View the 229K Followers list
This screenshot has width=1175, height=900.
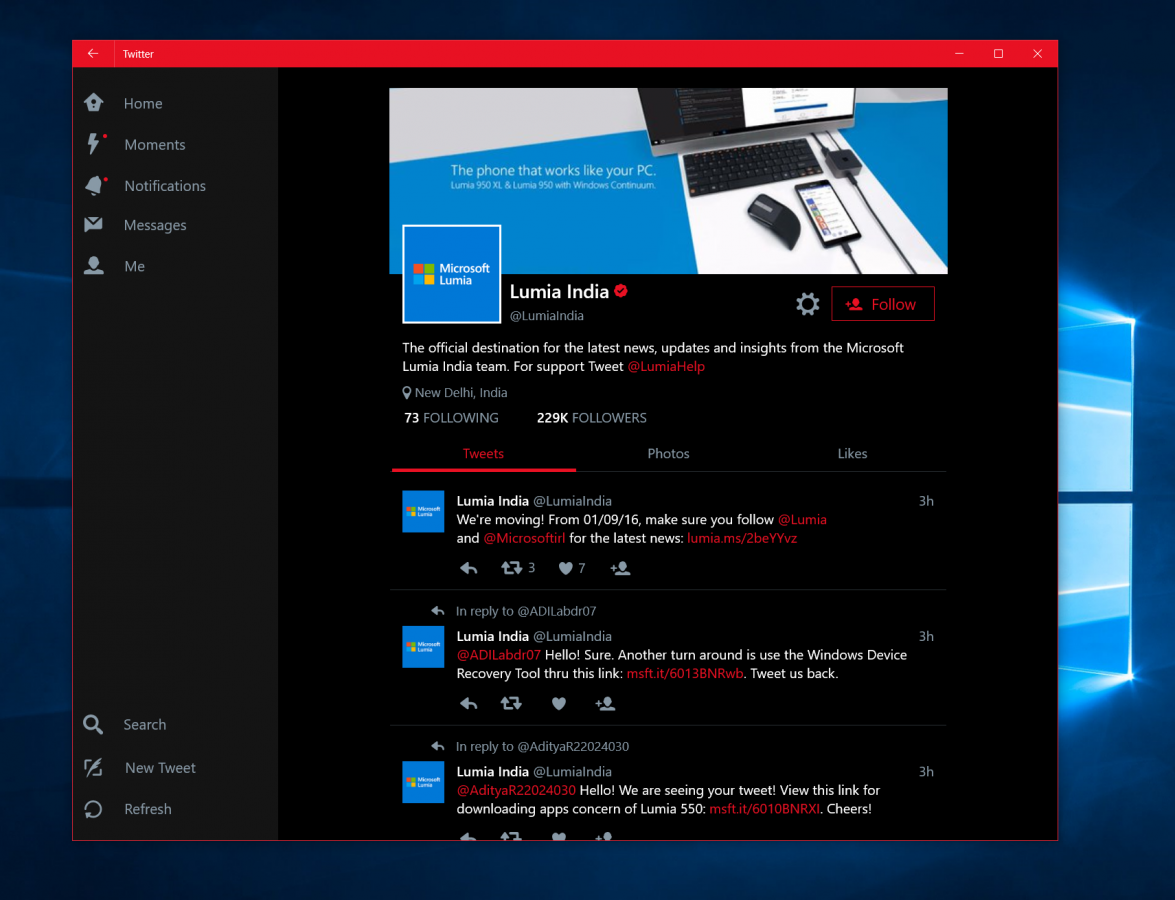[591, 417]
